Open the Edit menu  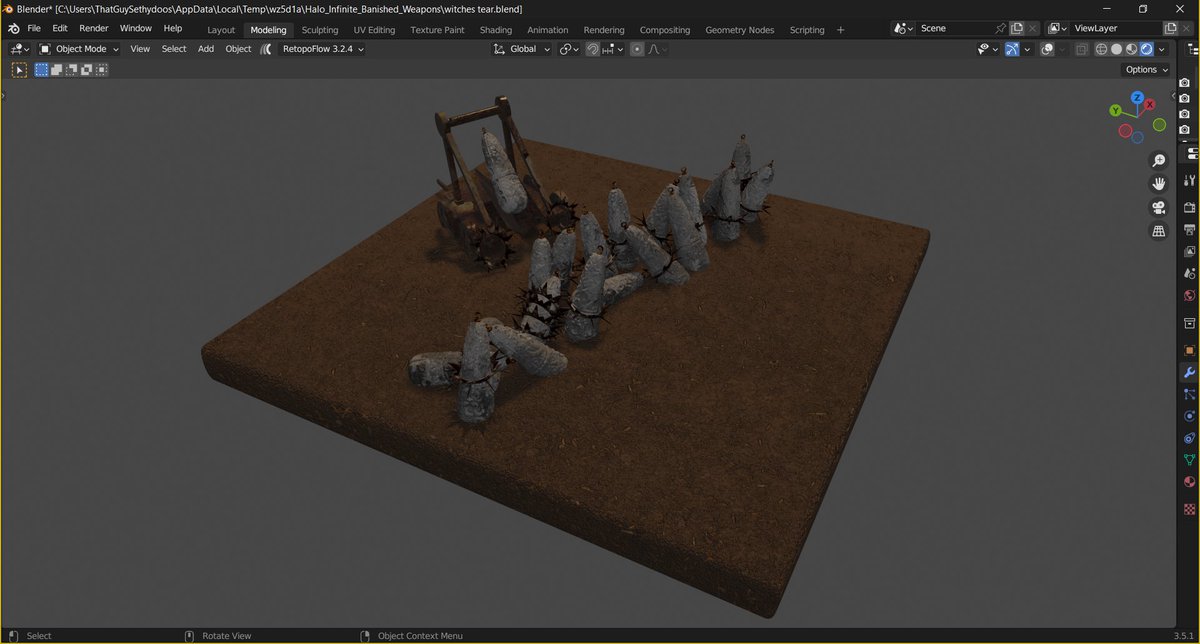60,29
